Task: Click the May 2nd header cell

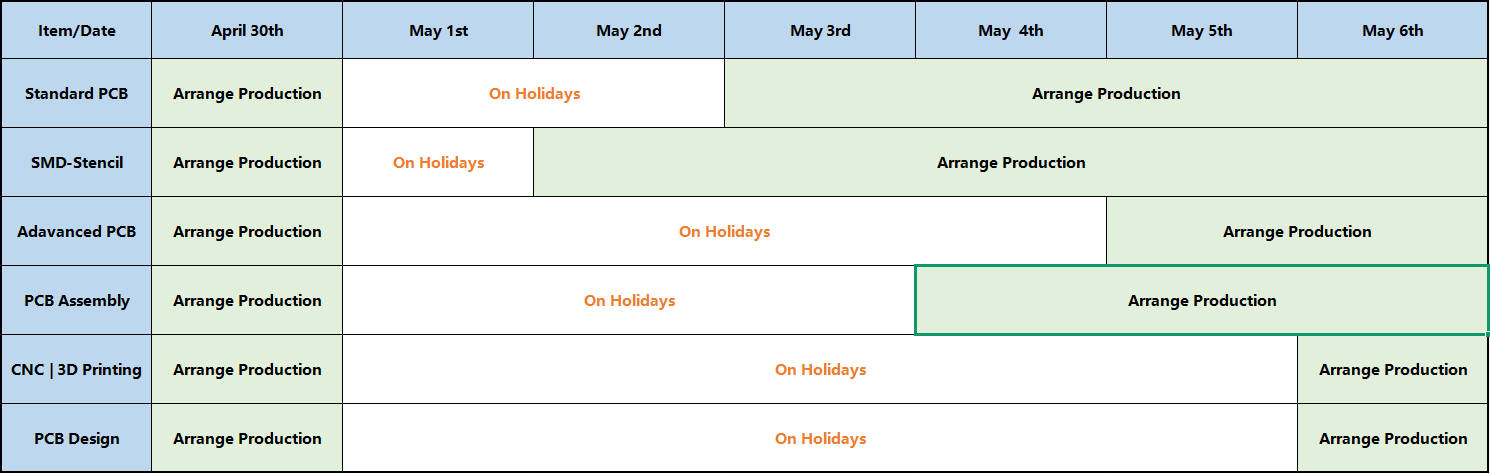Action: 629,30
